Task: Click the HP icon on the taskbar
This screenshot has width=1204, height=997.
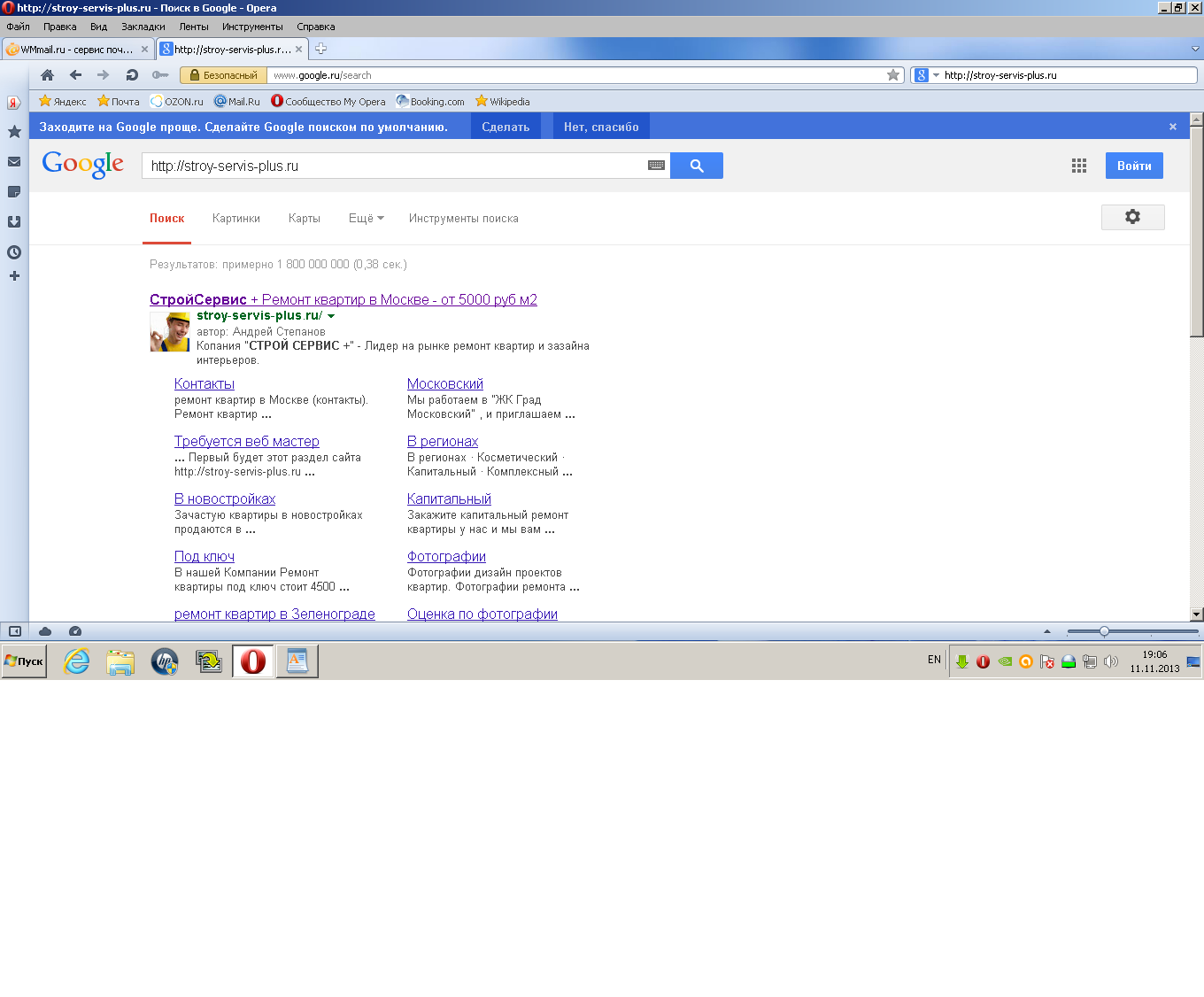Action: (165, 661)
